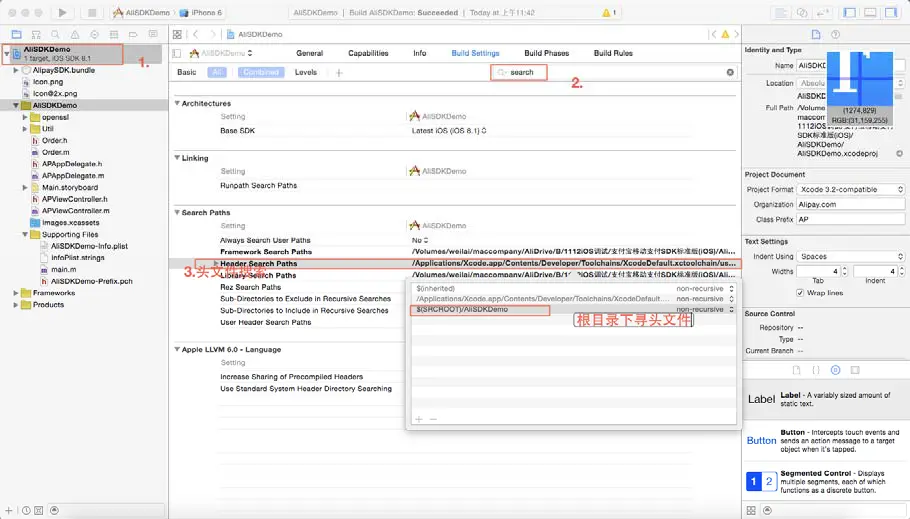Screen dimensions: 910x519
Task: Select the Assistant editor button
Action: point(802,12)
